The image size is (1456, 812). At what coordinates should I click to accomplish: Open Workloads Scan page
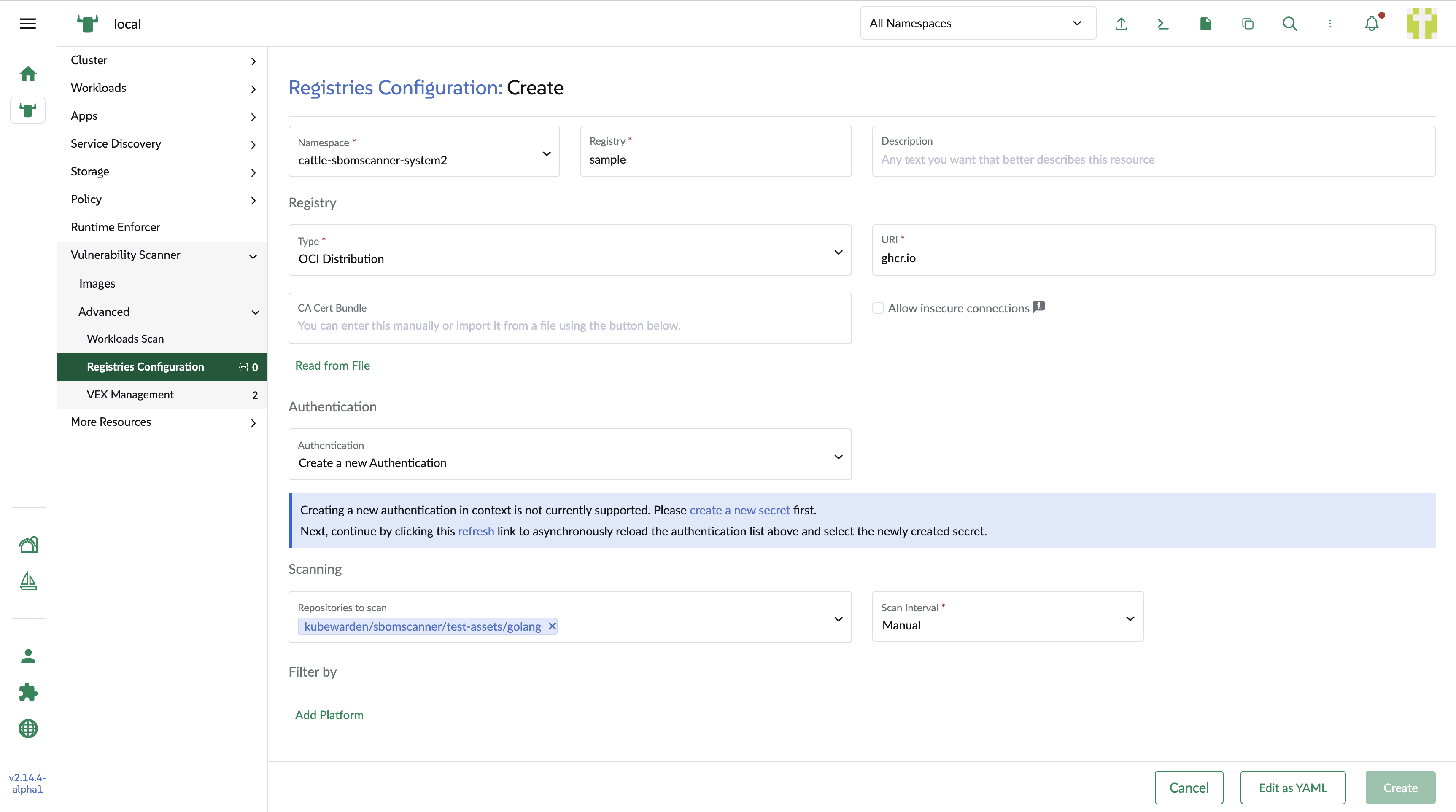(x=162, y=339)
